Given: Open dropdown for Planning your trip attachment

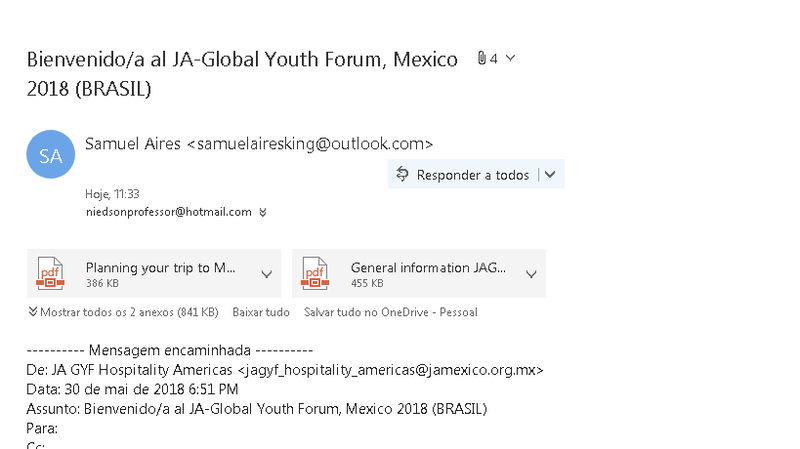Looking at the screenshot, I should [266, 274].
